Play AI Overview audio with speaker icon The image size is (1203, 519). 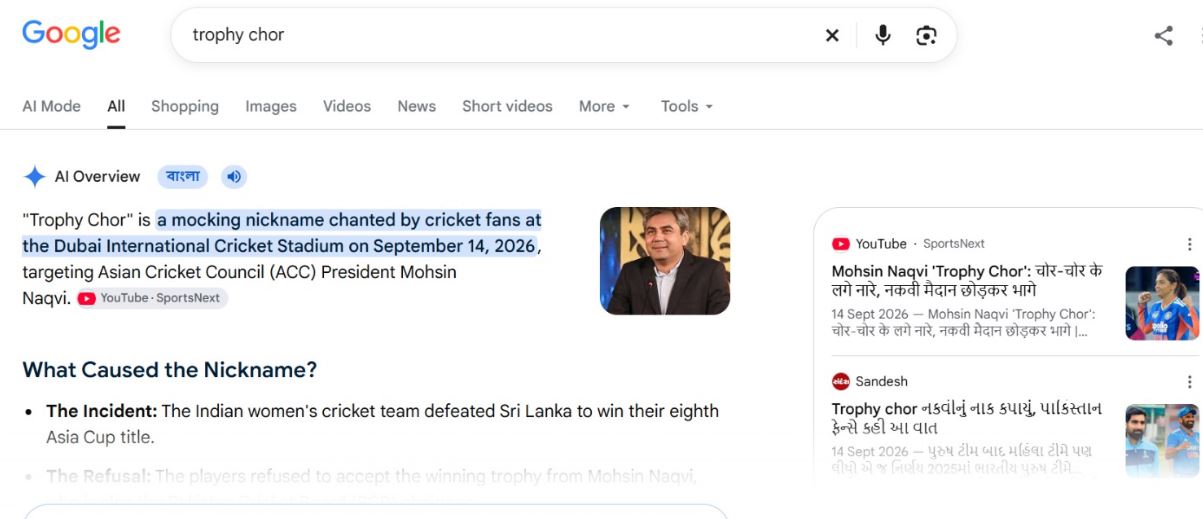(x=234, y=177)
